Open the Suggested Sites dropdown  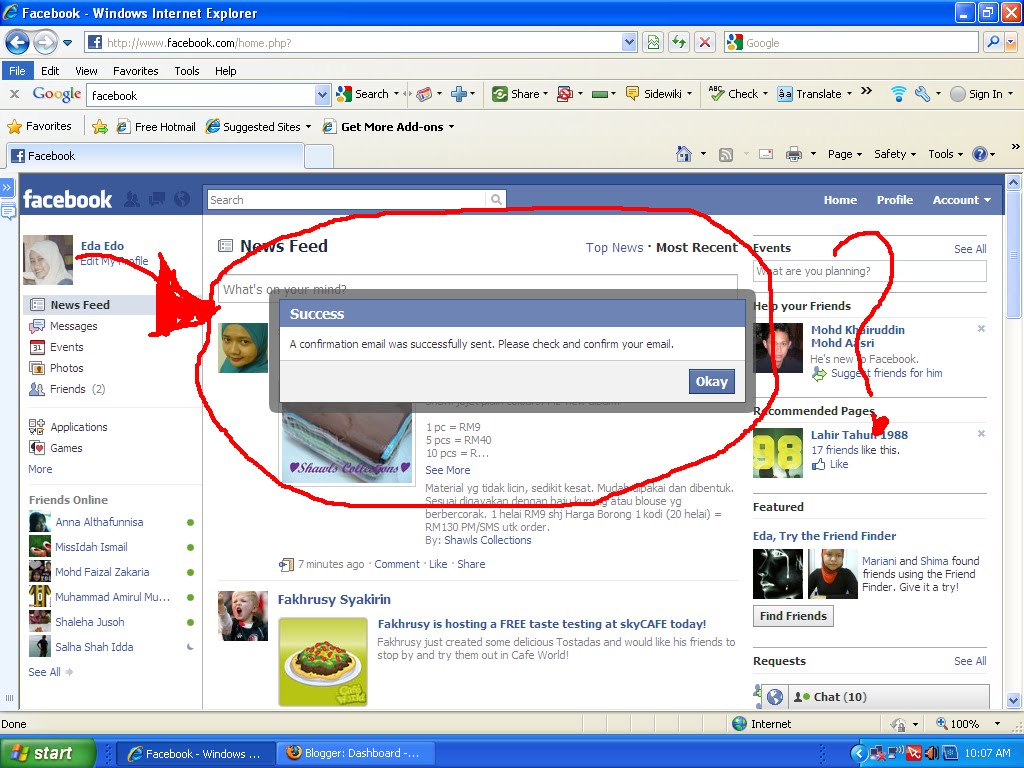coord(308,127)
